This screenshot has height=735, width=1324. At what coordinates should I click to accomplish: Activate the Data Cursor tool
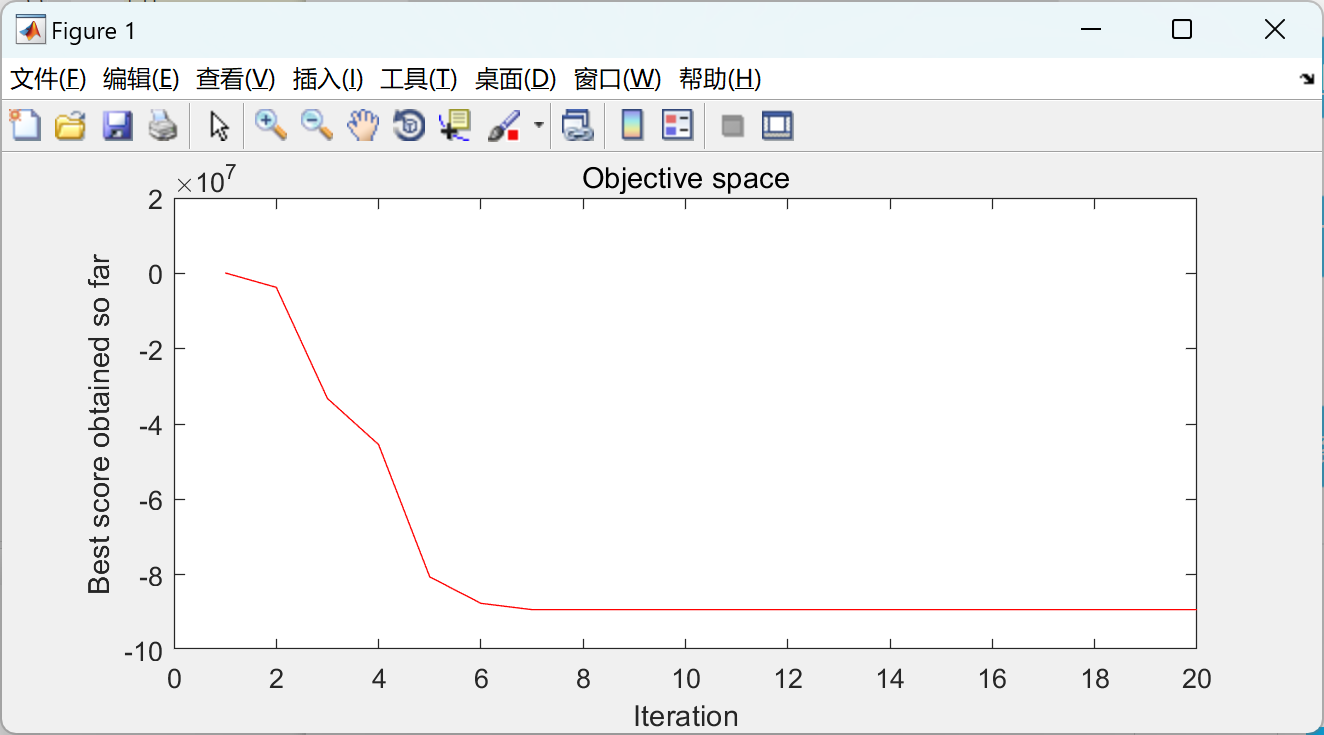coord(455,125)
